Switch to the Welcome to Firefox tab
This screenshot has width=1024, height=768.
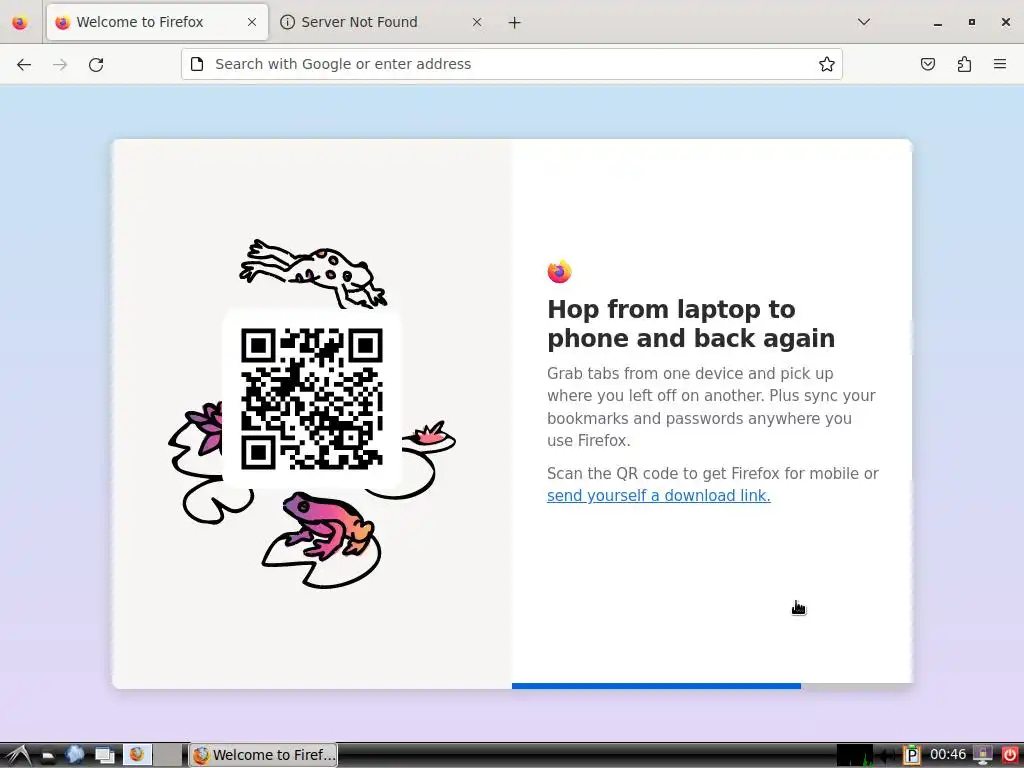tap(157, 22)
